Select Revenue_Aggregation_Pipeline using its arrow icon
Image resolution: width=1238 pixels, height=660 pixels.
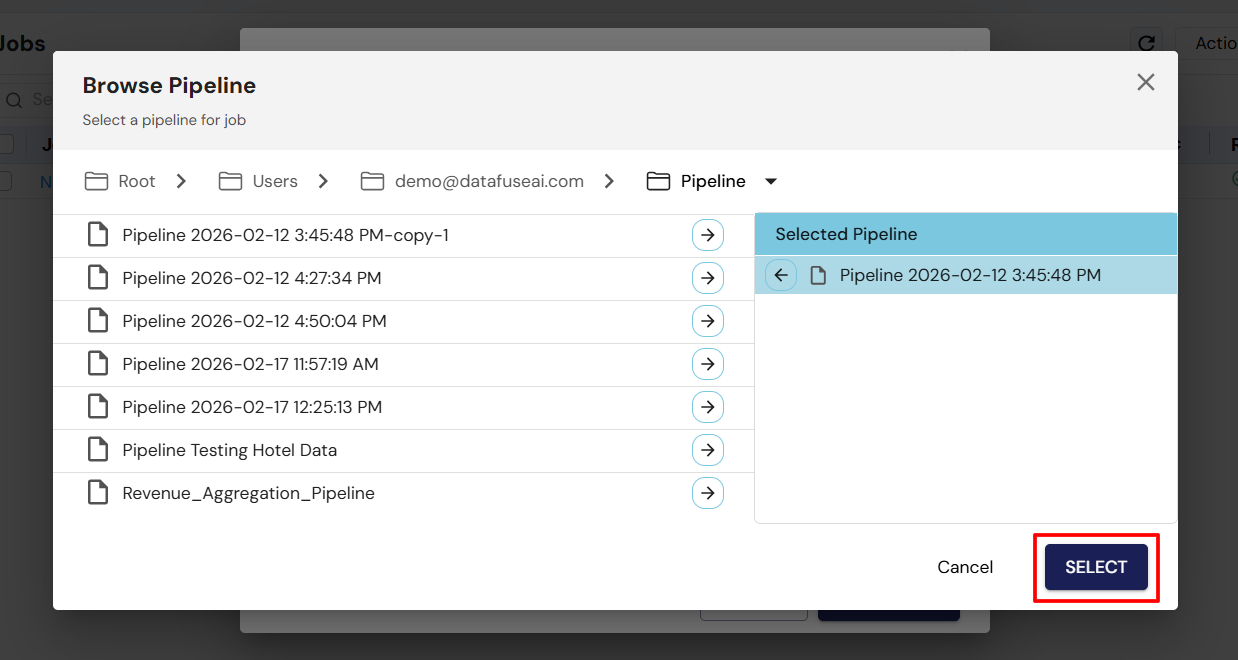708,493
